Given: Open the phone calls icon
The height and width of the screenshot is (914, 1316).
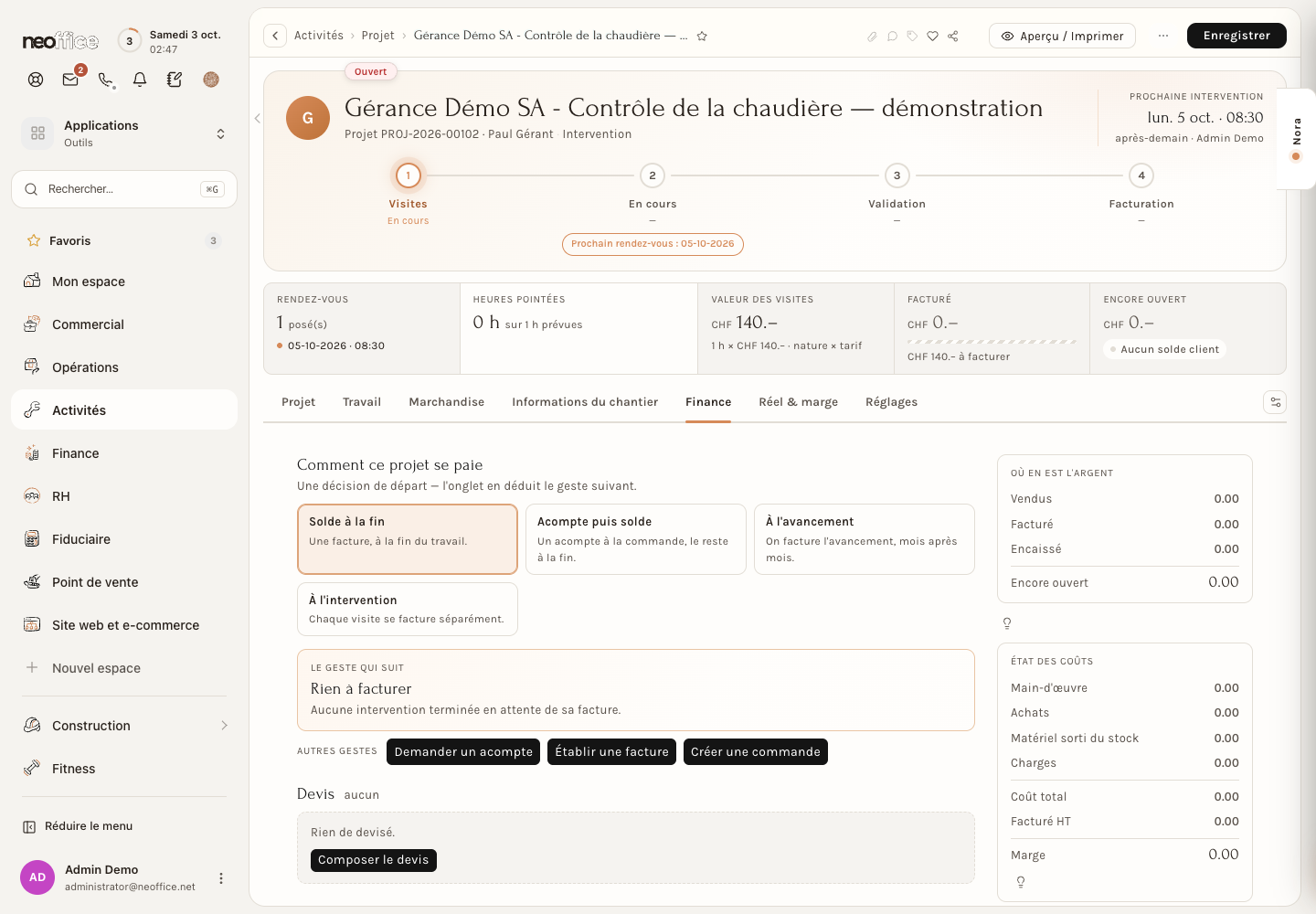Looking at the screenshot, I should tap(106, 80).
